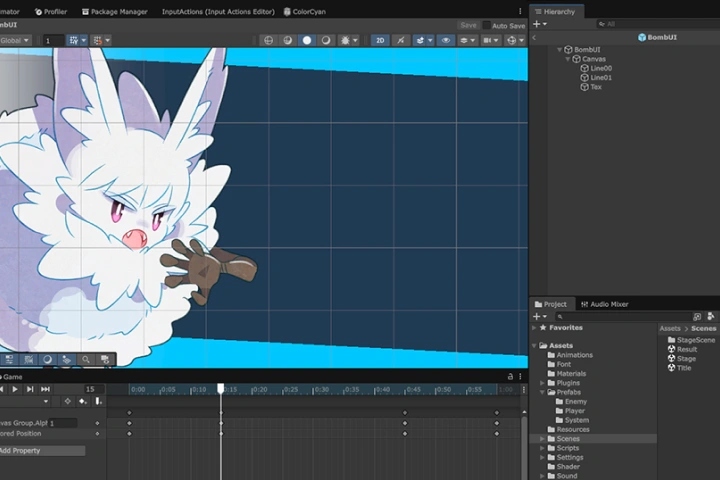
Task: Click the current frame number field
Action: point(94,389)
